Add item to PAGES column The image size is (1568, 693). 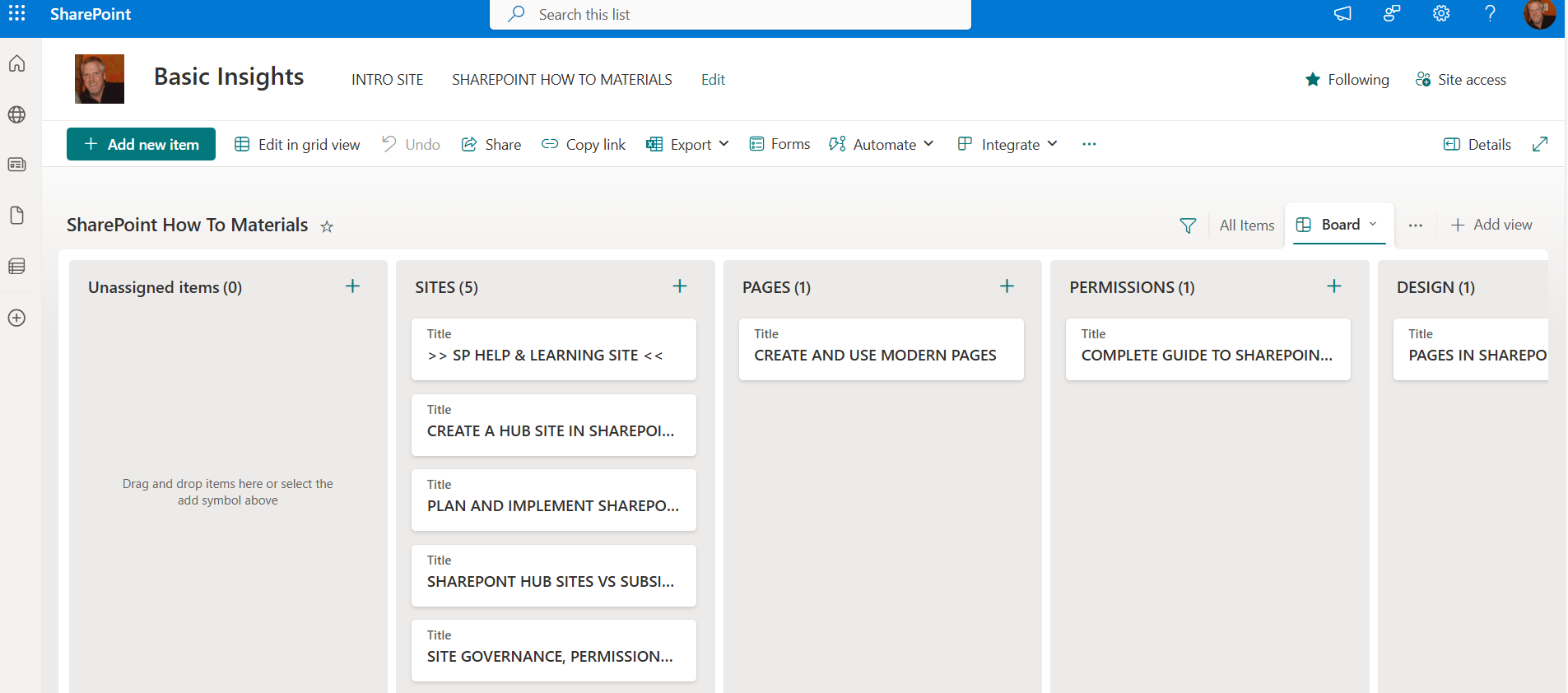coord(1007,286)
